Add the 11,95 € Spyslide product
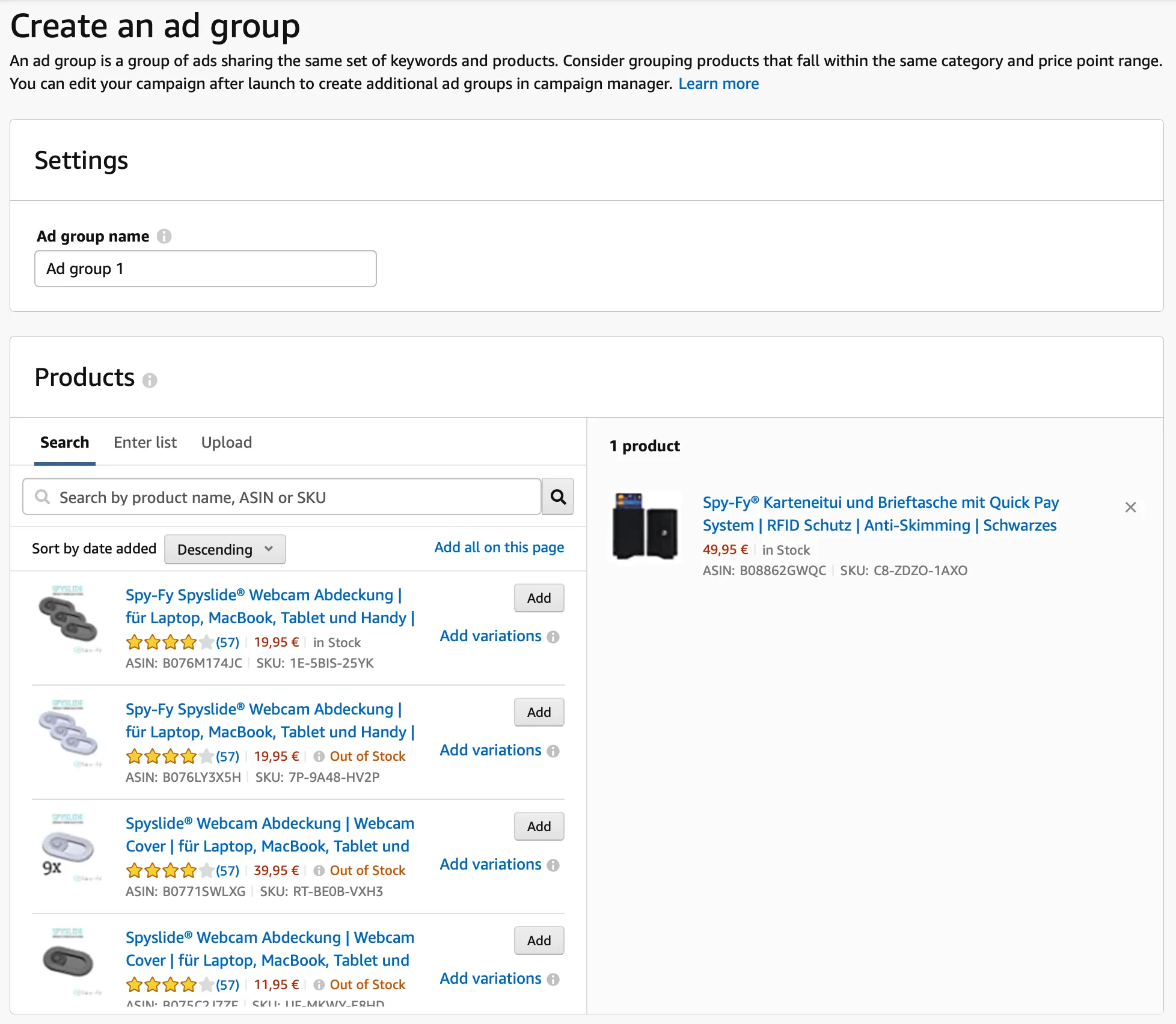 pos(539,940)
